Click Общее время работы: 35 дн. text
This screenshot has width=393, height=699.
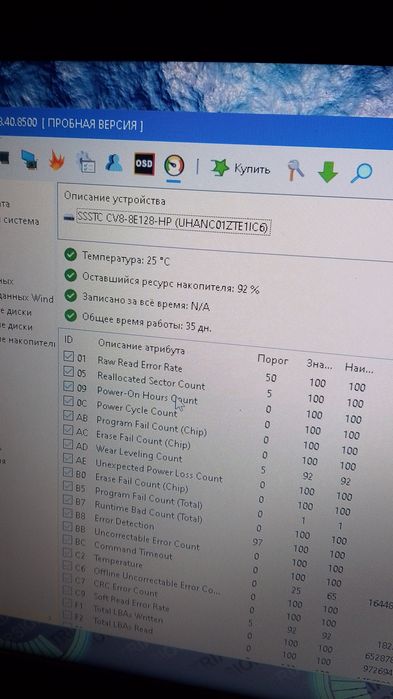[x=147, y=322]
